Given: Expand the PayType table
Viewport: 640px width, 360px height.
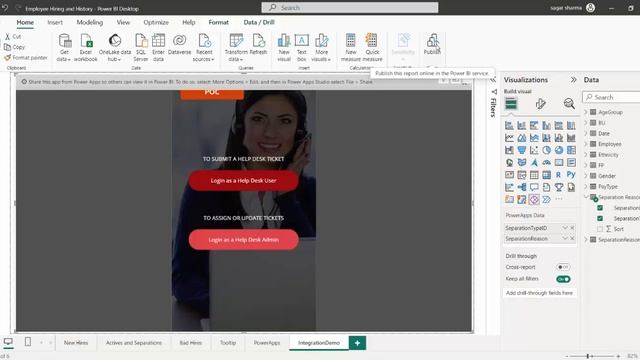Looking at the screenshot, I should click(586, 187).
